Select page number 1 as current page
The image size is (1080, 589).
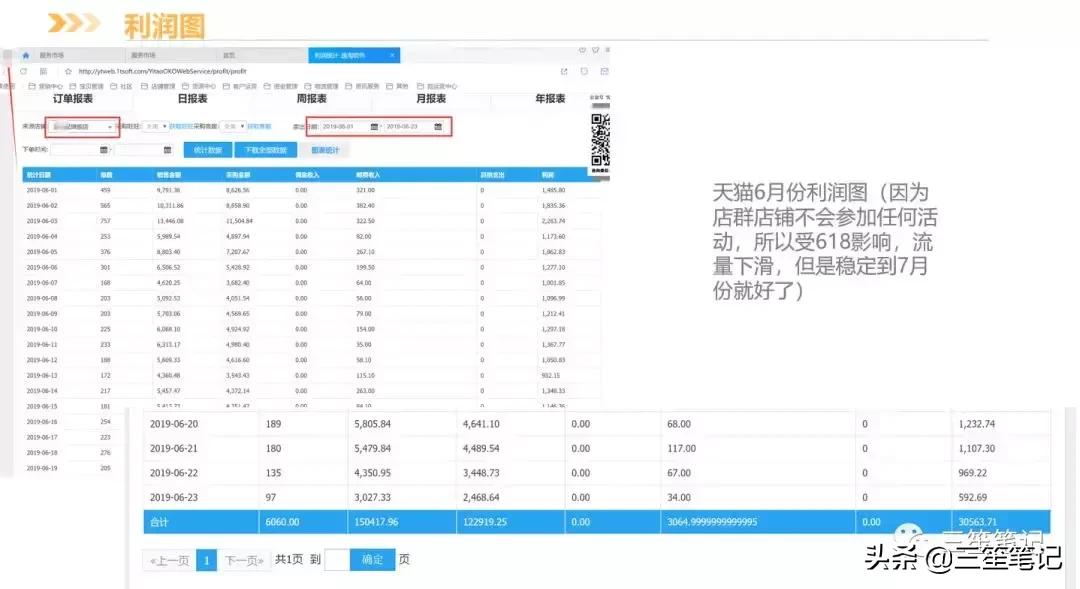(206, 560)
